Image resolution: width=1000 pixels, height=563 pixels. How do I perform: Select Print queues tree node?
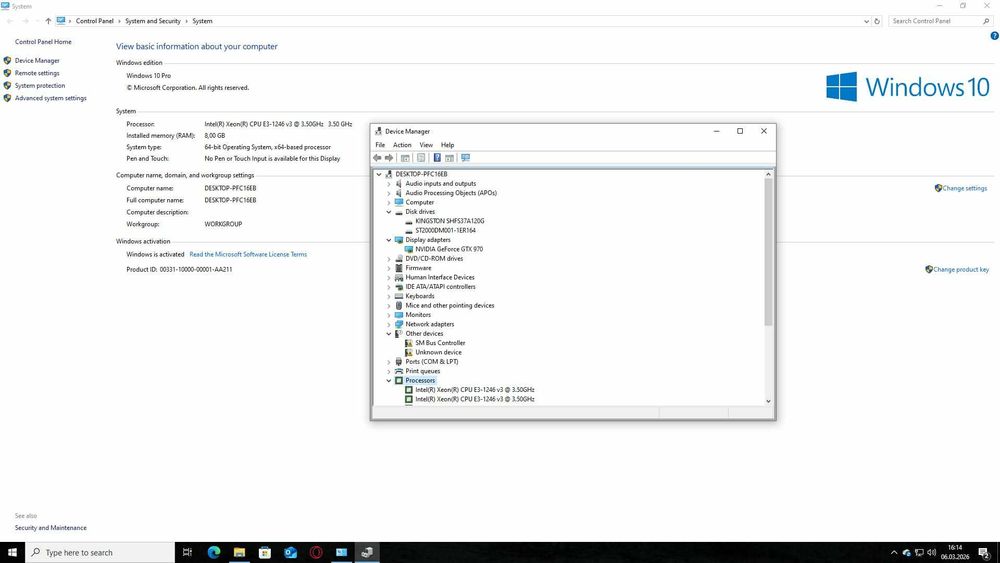point(422,371)
